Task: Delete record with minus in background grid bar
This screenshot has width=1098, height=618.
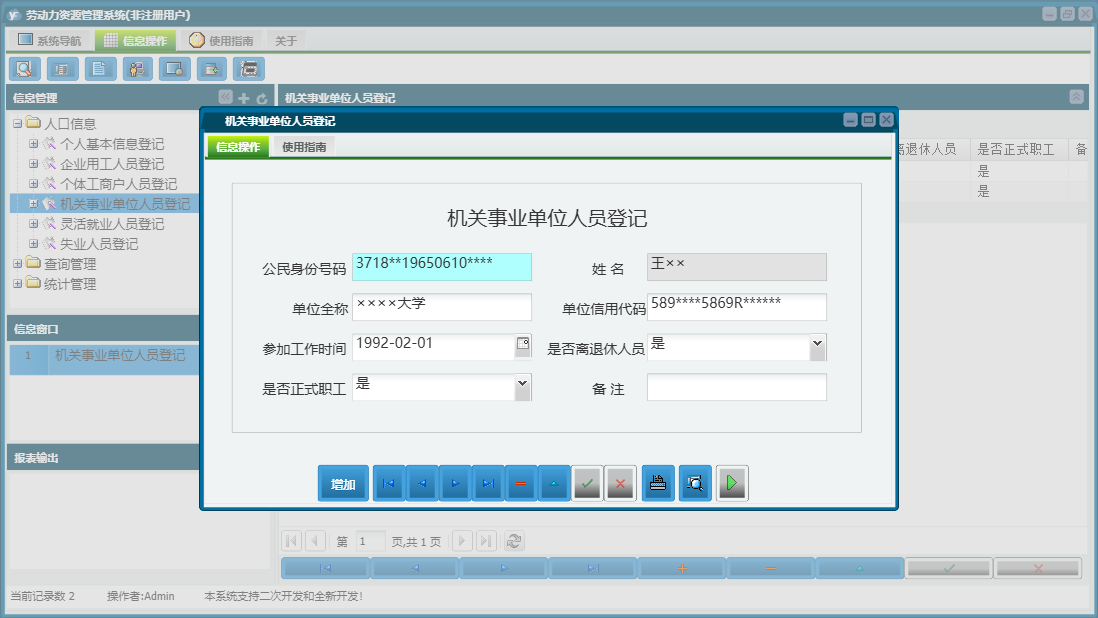Action: (771, 568)
